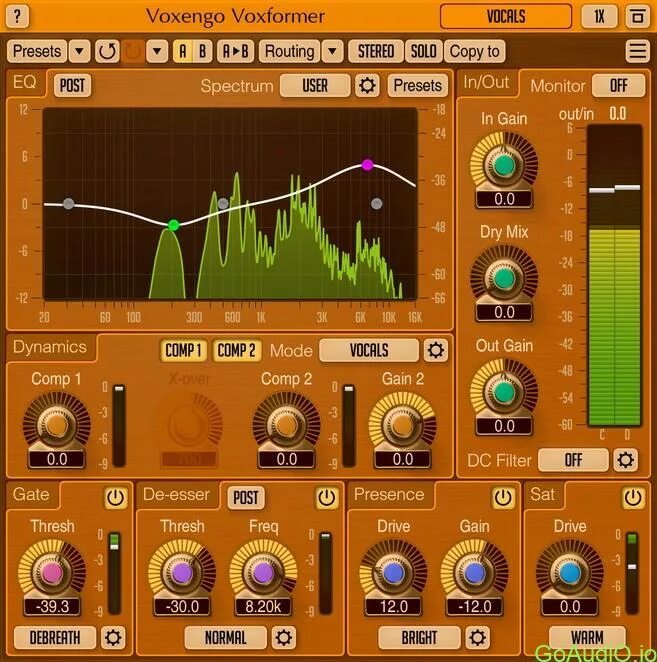Click the out/in level meter
The height and width of the screenshot is (662, 657).
(615, 275)
